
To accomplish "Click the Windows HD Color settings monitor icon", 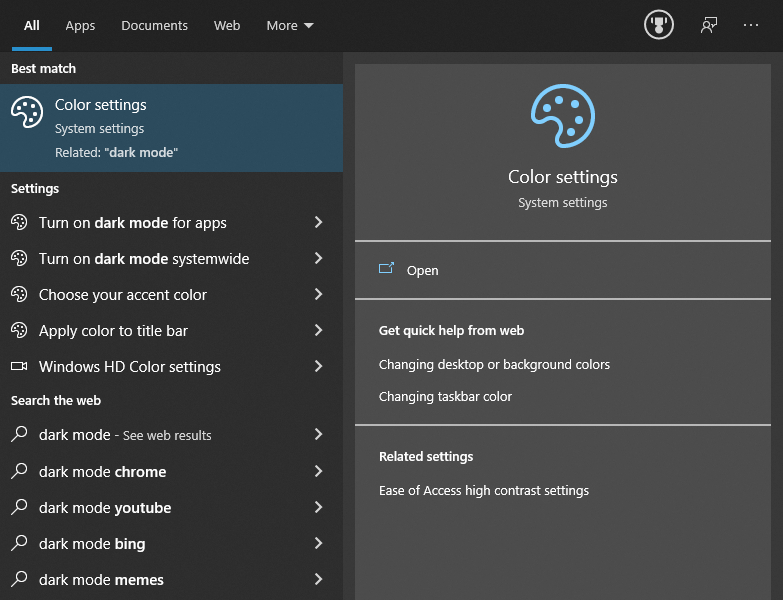I will [19, 367].
